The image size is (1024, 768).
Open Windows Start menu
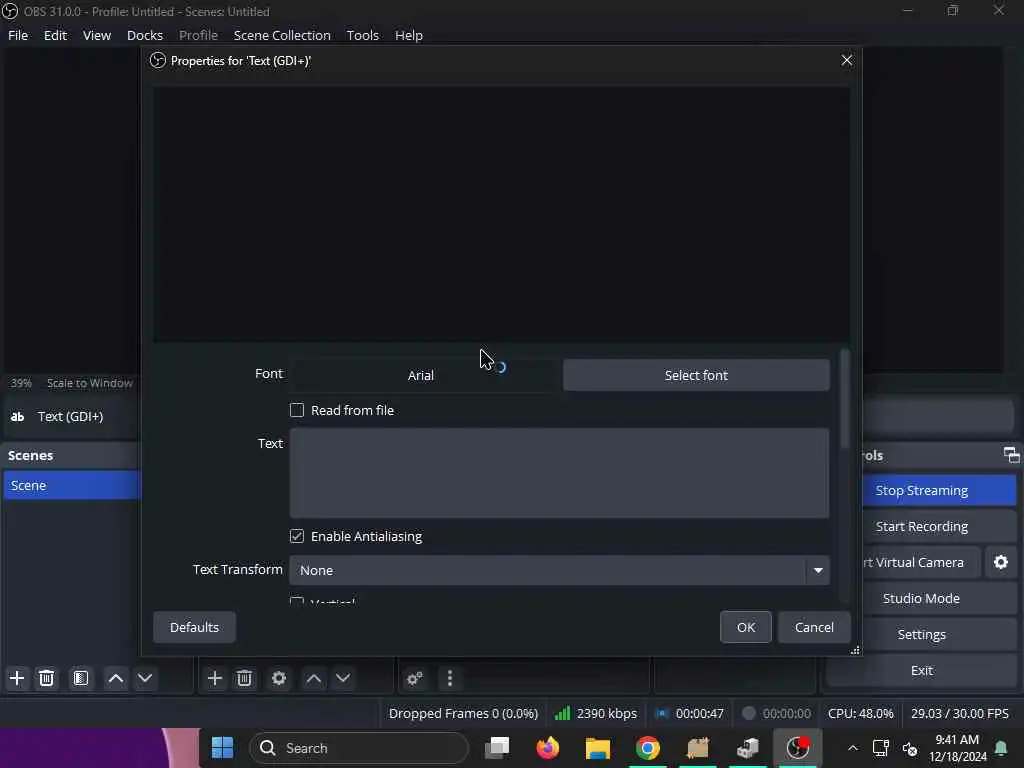click(x=222, y=748)
